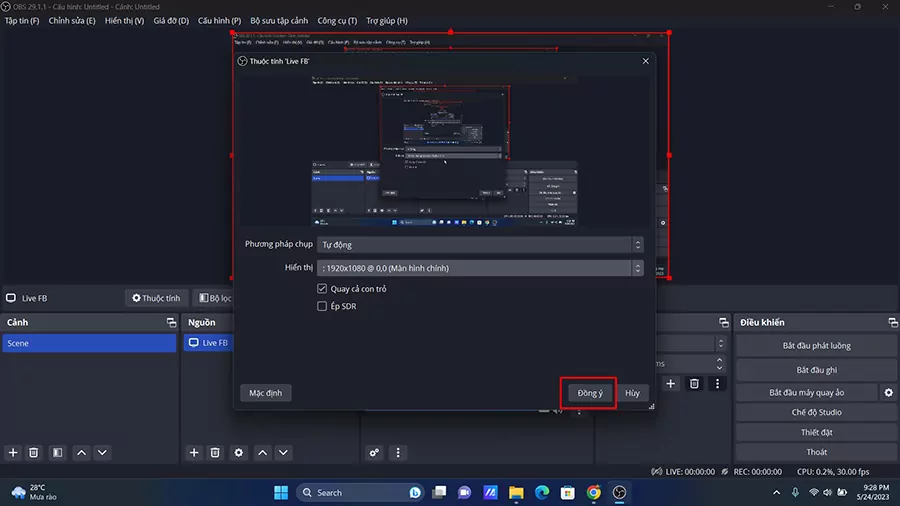Open Thiết đặt settings button
The height and width of the screenshot is (506, 900).
point(816,432)
